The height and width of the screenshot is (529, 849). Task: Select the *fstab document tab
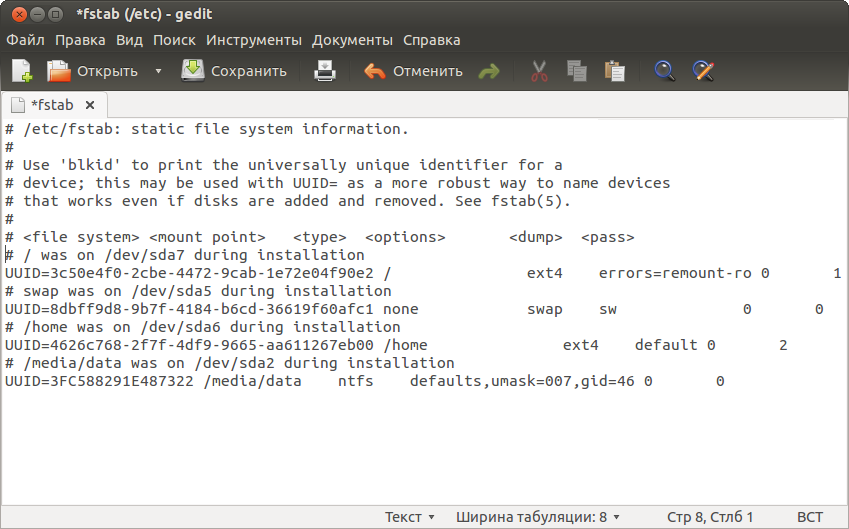50,104
